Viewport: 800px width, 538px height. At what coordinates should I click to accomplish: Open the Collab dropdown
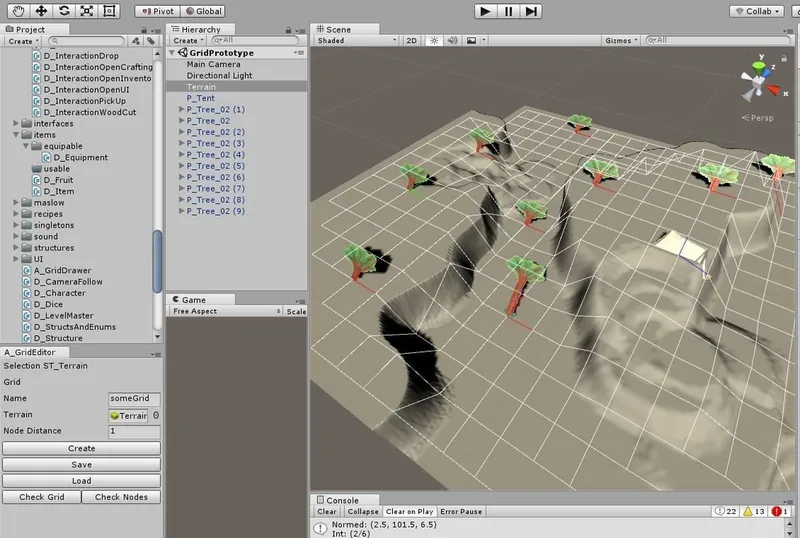(757, 11)
